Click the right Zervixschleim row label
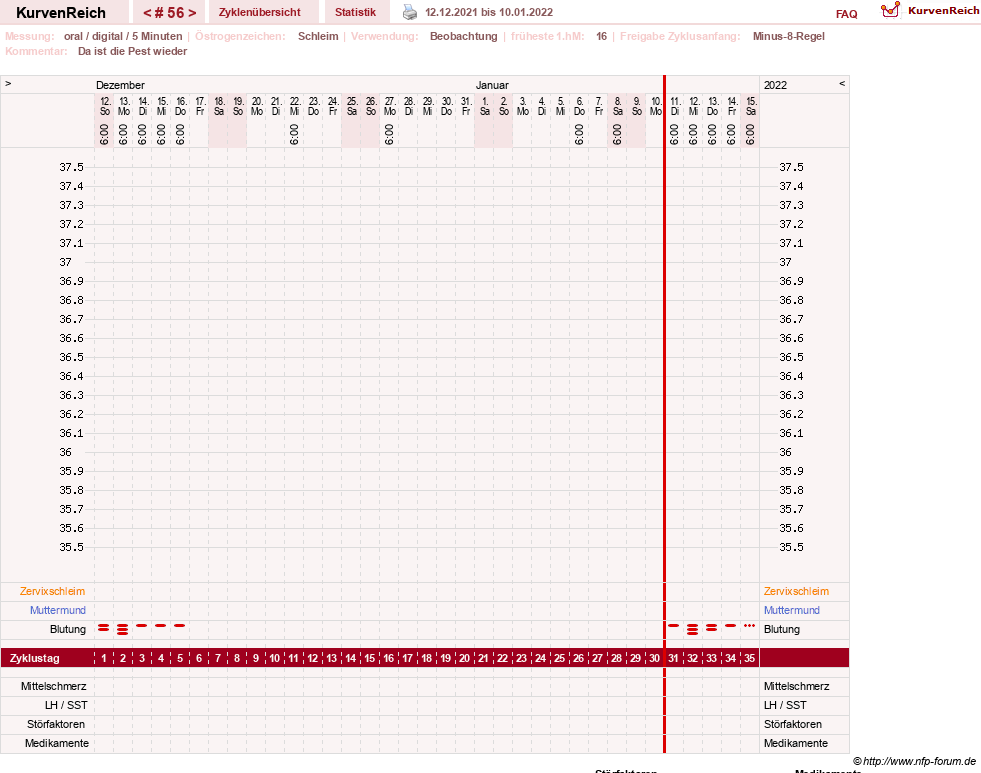This screenshot has width=981, height=773. 796,591
